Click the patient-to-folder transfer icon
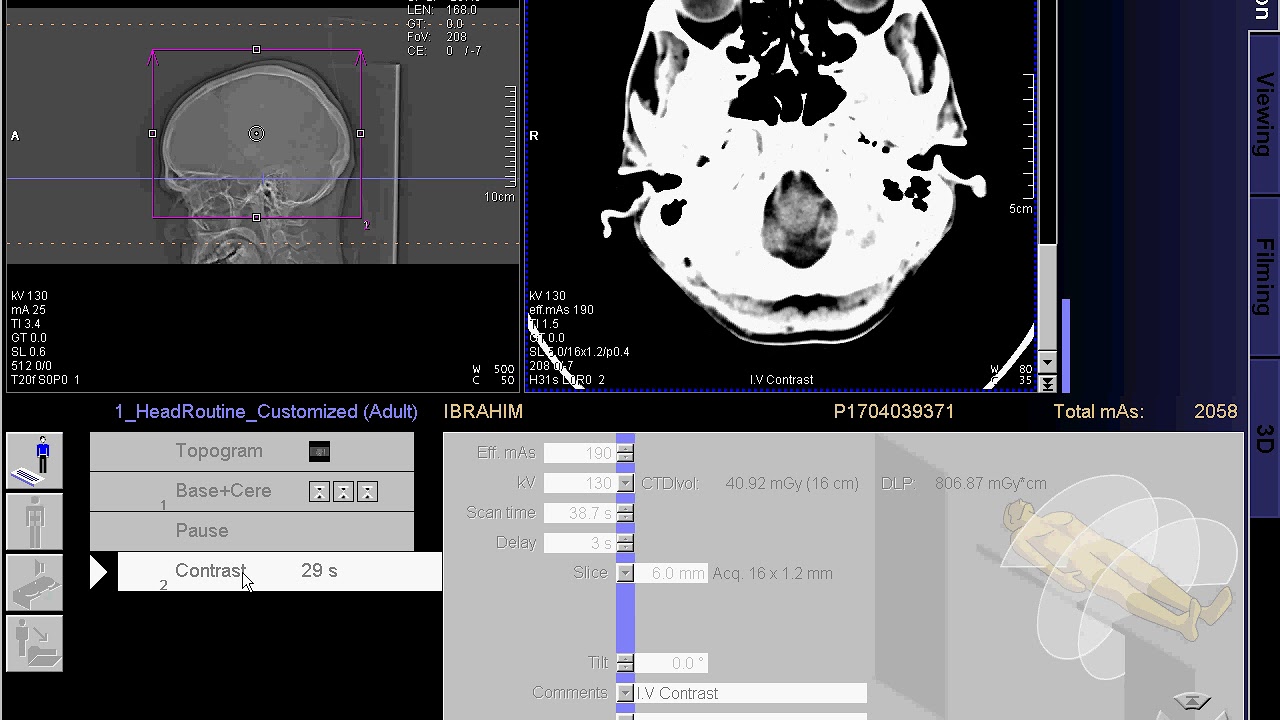Viewport: 1280px width, 720px height. 35,642
